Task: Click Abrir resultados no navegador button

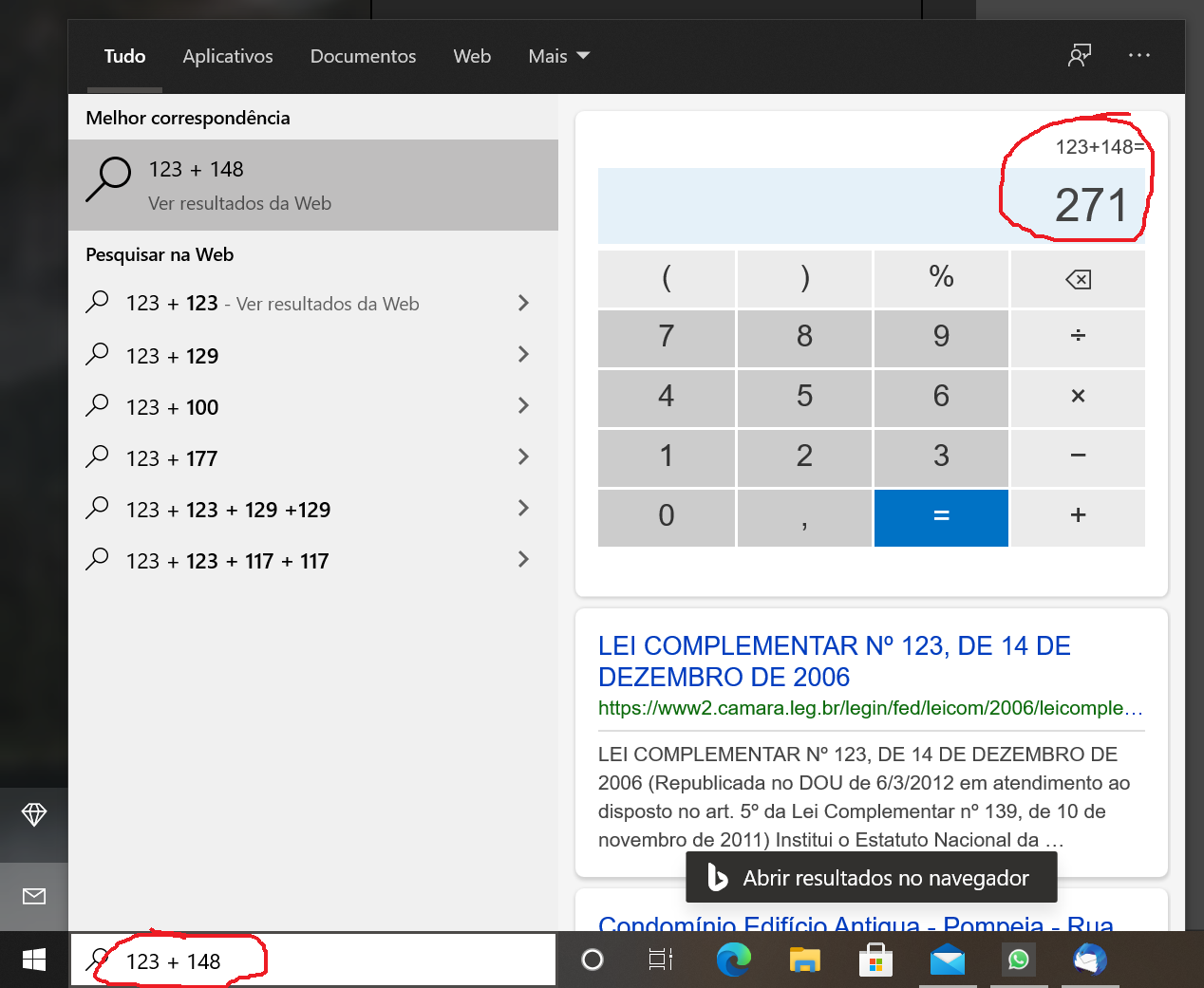Action: point(871,878)
